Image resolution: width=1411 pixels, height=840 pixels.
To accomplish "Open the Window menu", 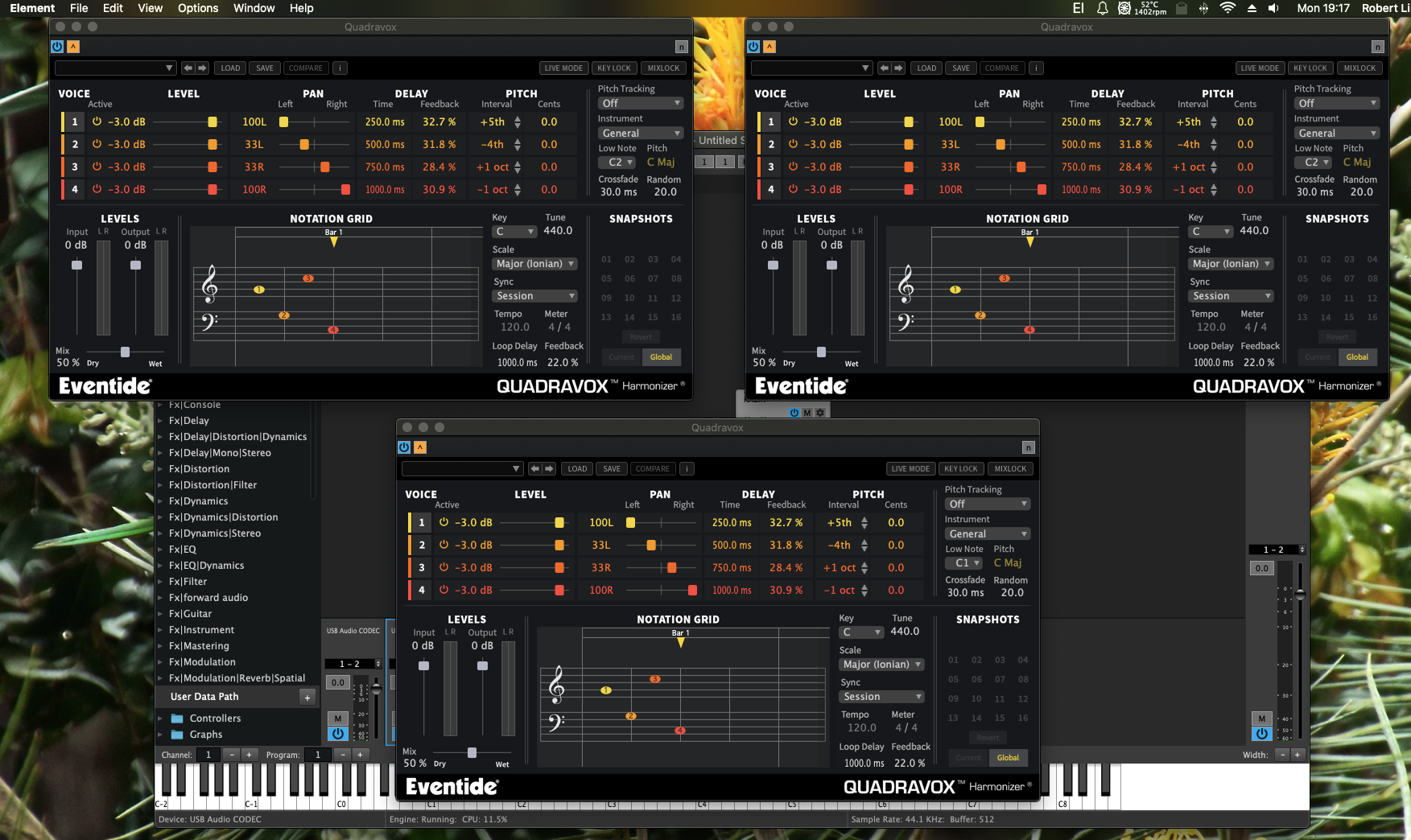I will 254,8.
